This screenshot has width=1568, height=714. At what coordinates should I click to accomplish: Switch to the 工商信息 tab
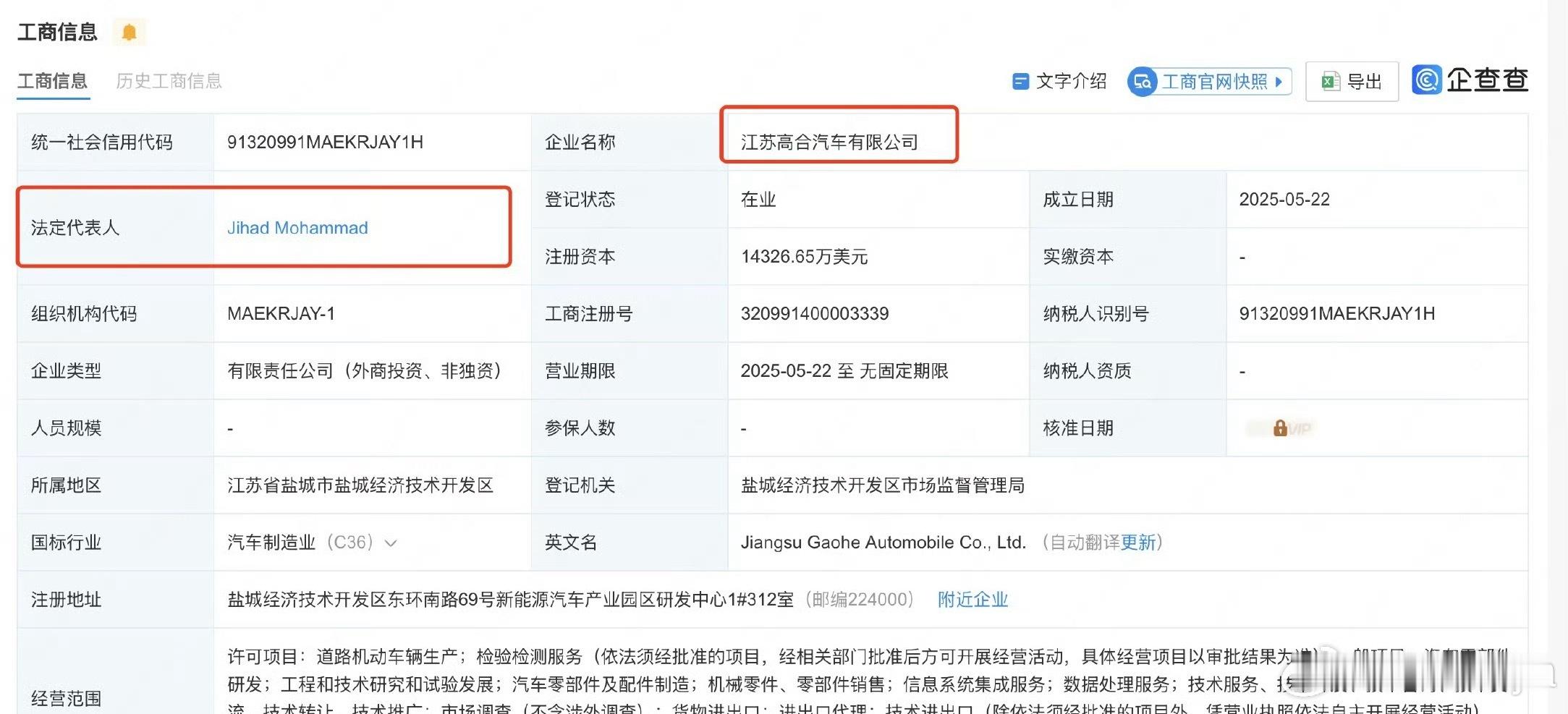tap(53, 81)
